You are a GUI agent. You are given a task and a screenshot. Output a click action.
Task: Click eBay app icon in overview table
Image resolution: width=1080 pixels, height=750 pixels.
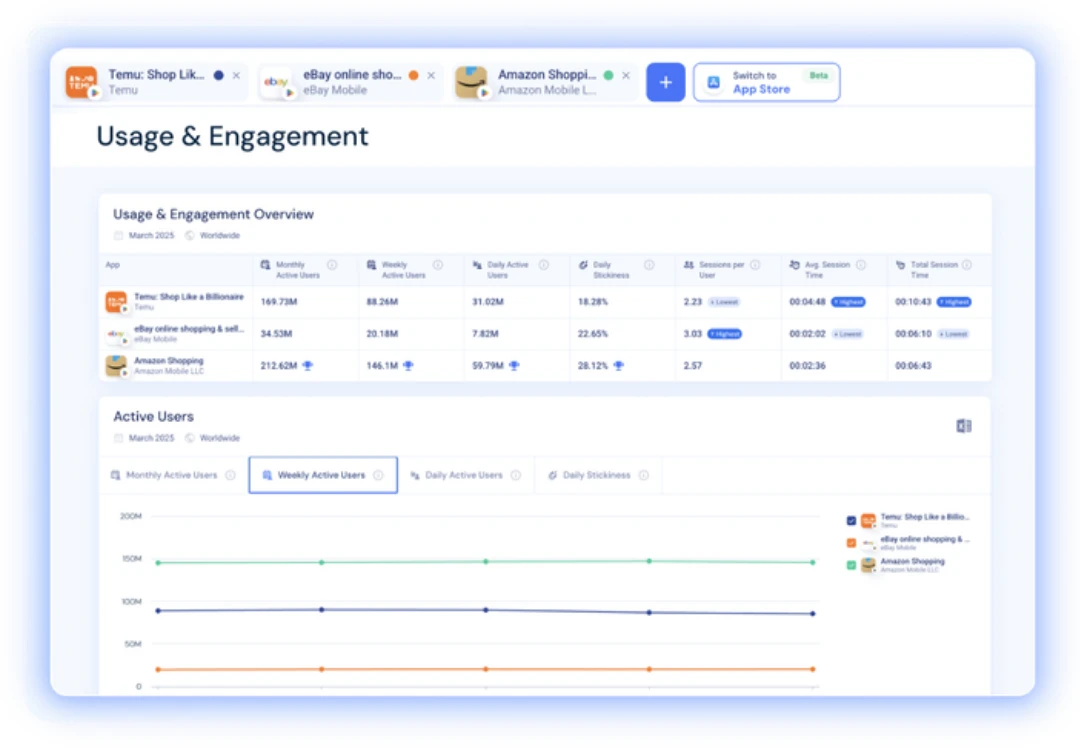point(116,334)
